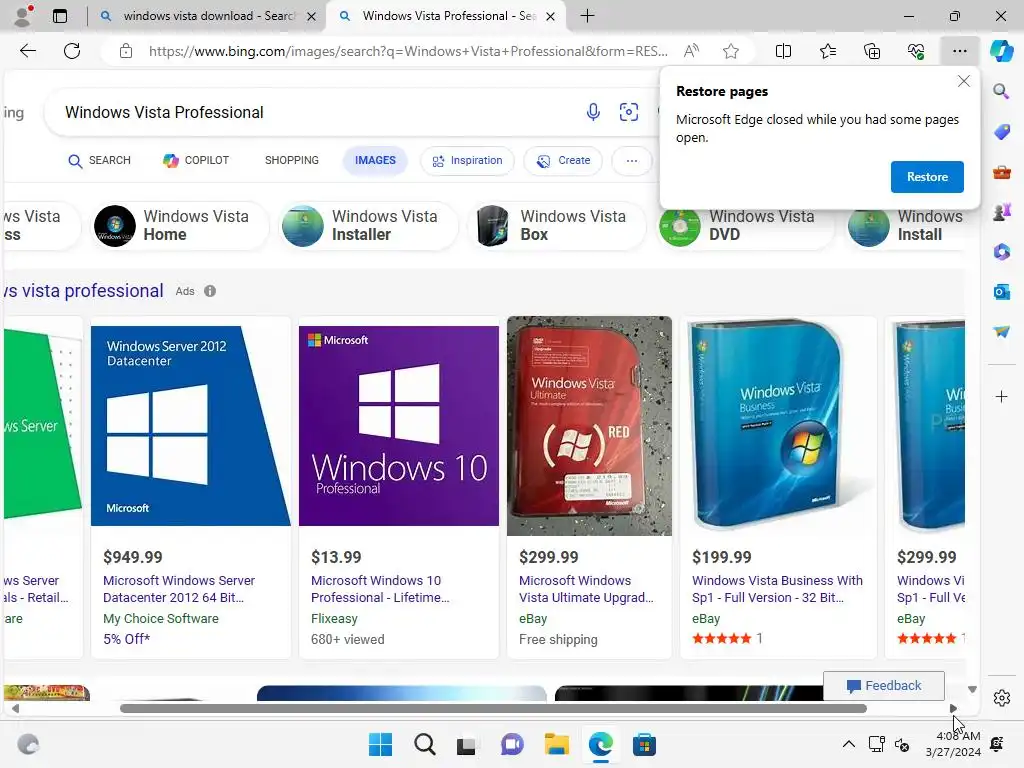Refresh the current page
1024x768 pixels.
pos(72,51)
